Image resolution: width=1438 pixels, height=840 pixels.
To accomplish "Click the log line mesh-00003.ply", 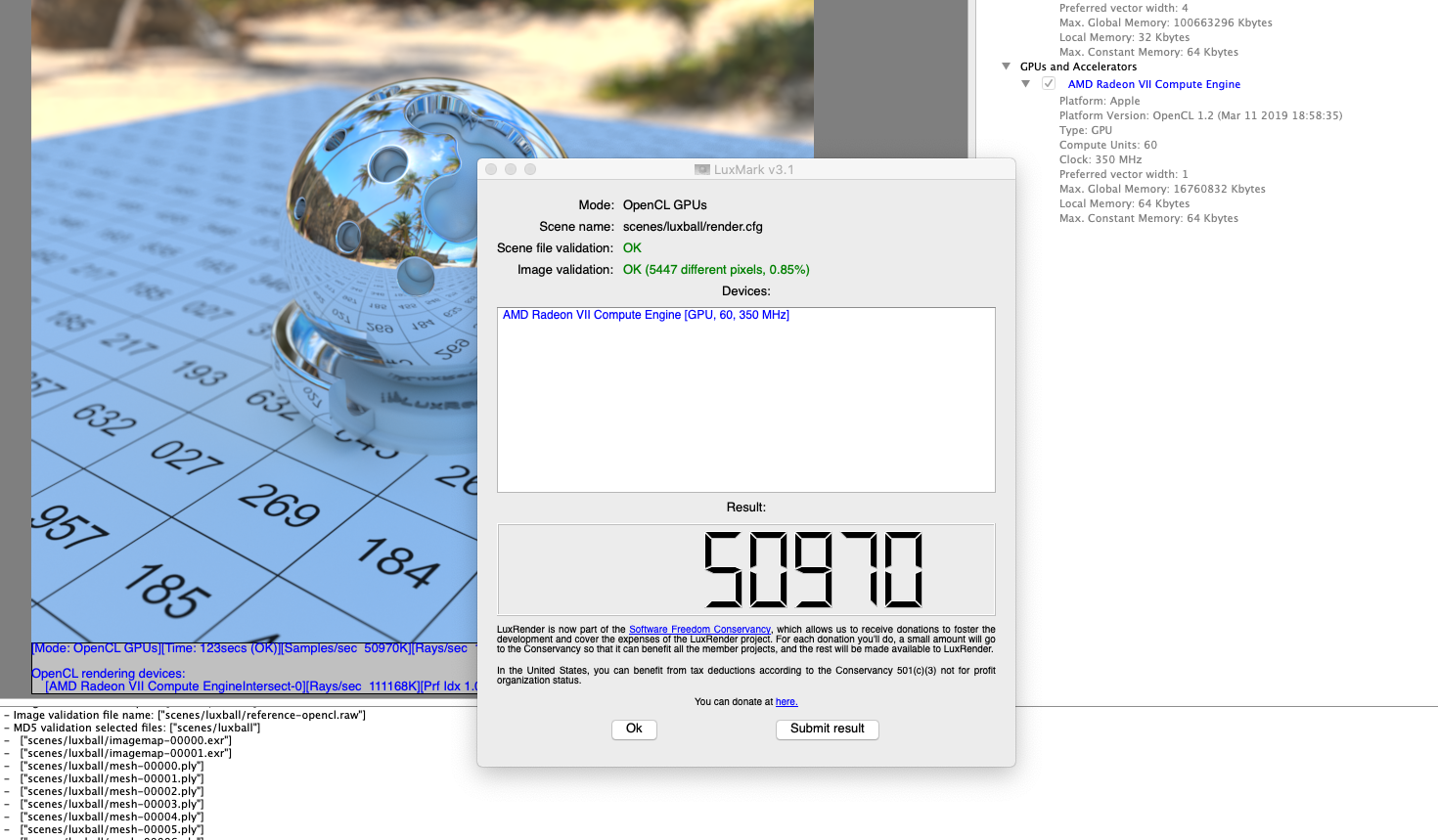I will point(112,804).
